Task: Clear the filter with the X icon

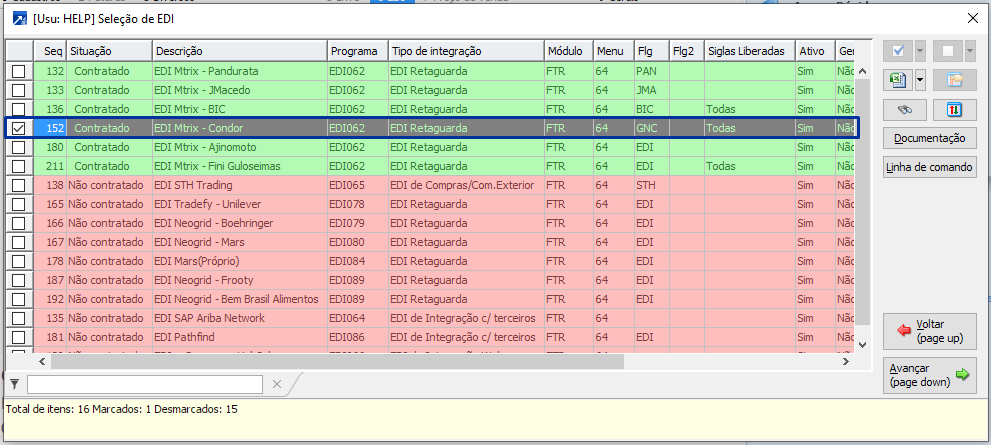Action: (276, 384)
